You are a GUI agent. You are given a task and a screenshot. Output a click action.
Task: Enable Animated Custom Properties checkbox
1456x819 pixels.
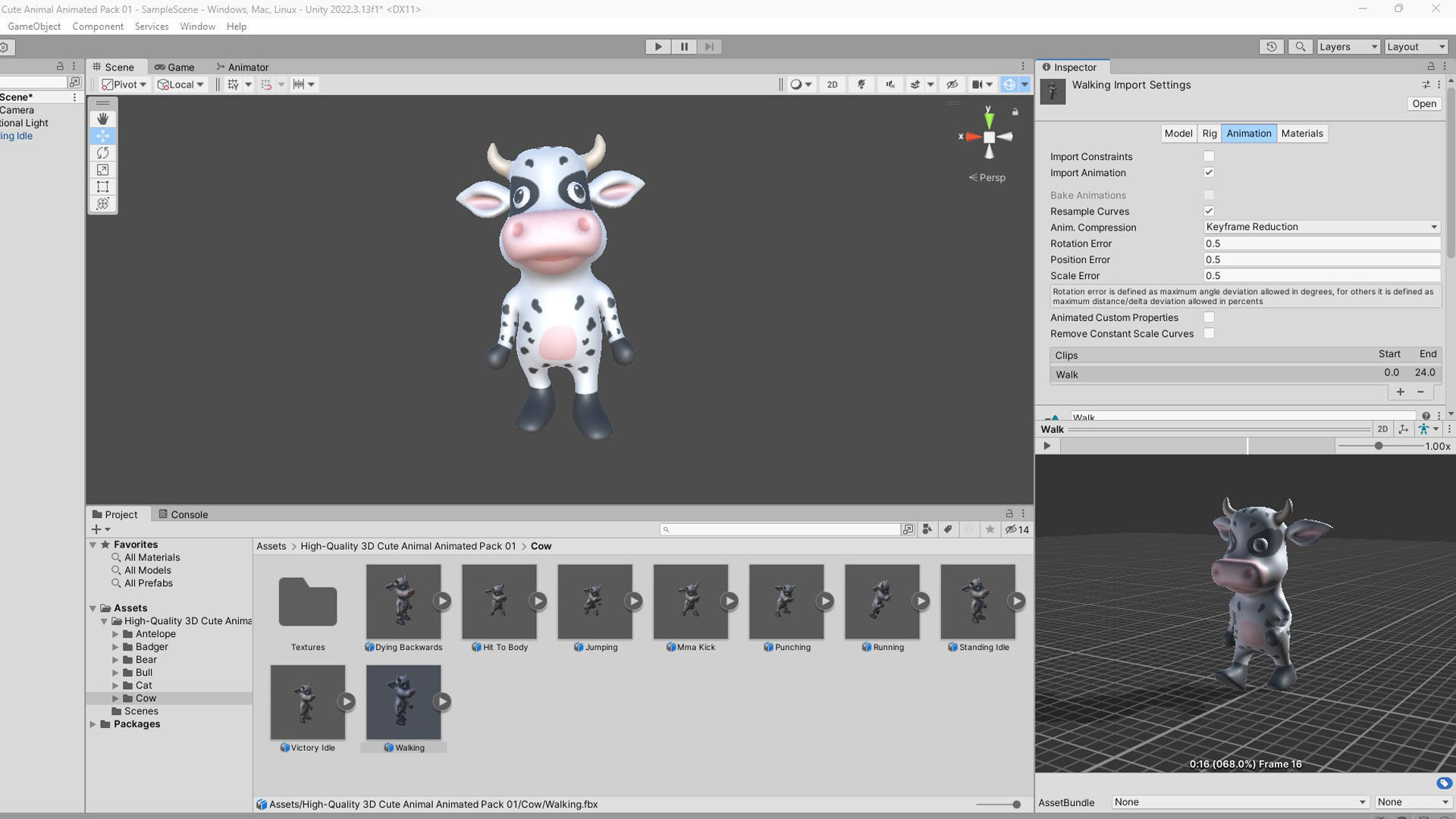[1209, 317]
